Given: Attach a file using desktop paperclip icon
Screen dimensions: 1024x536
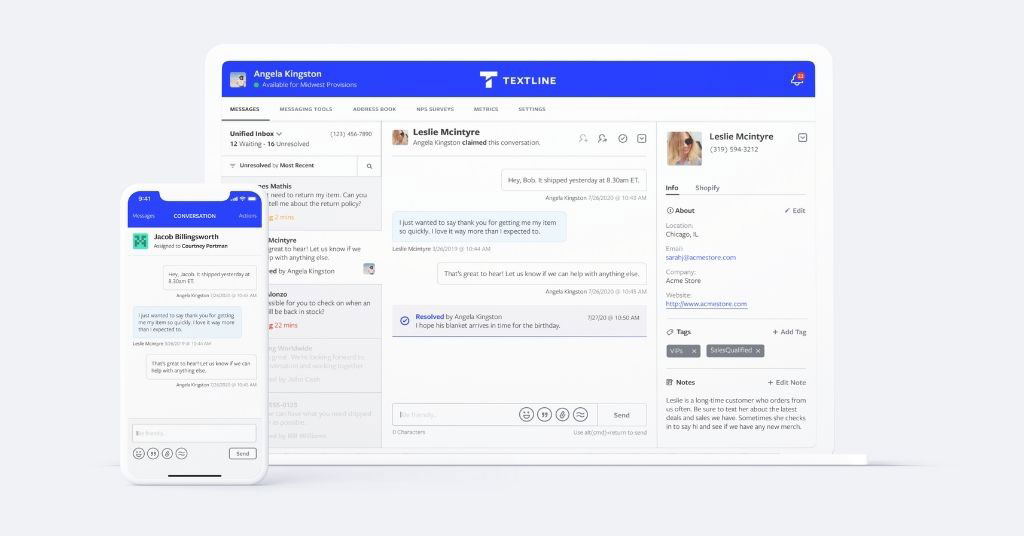Looking at the screenshot, I should pyautogui.click(x=562, y=415).
